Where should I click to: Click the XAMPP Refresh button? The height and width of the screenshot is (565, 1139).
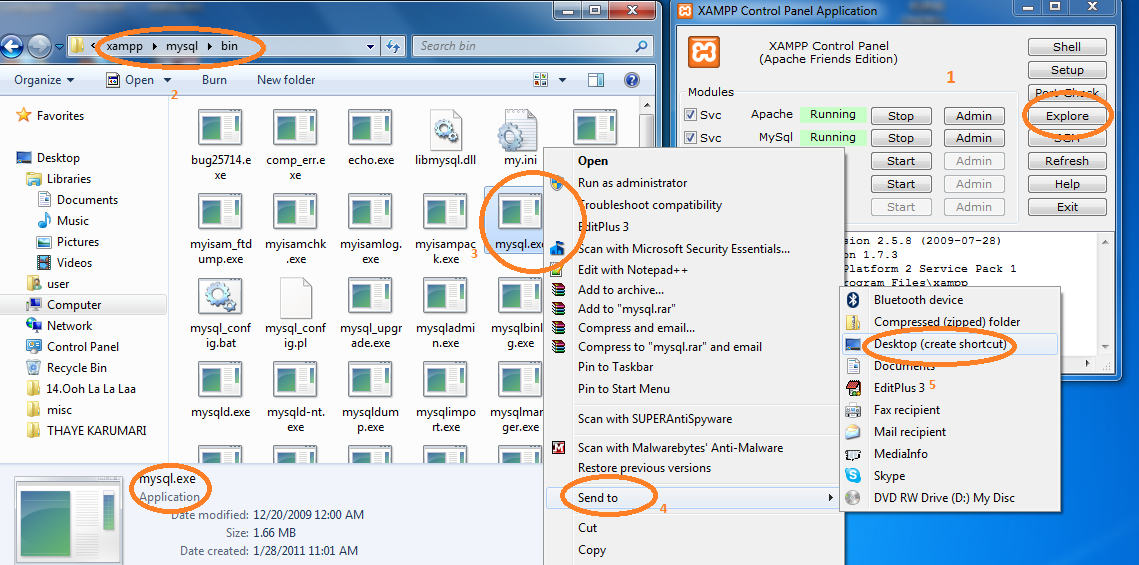pyautogui.click(x=1067, y=160)
